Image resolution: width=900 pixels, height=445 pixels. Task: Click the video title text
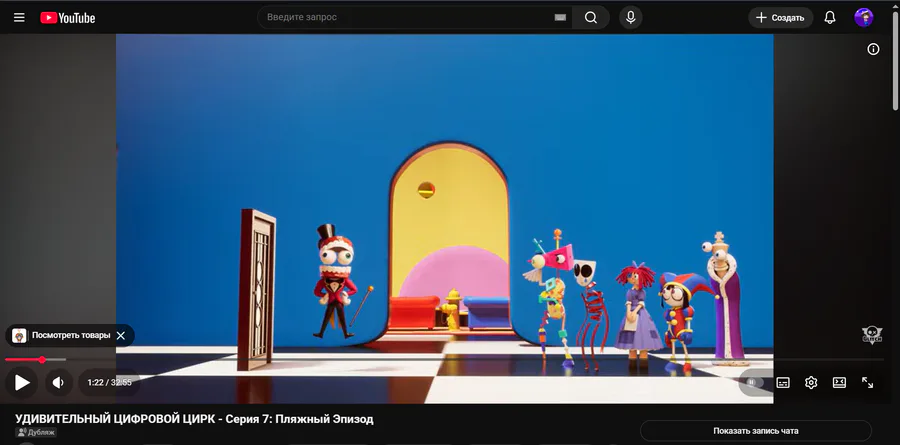click(195, 419)
